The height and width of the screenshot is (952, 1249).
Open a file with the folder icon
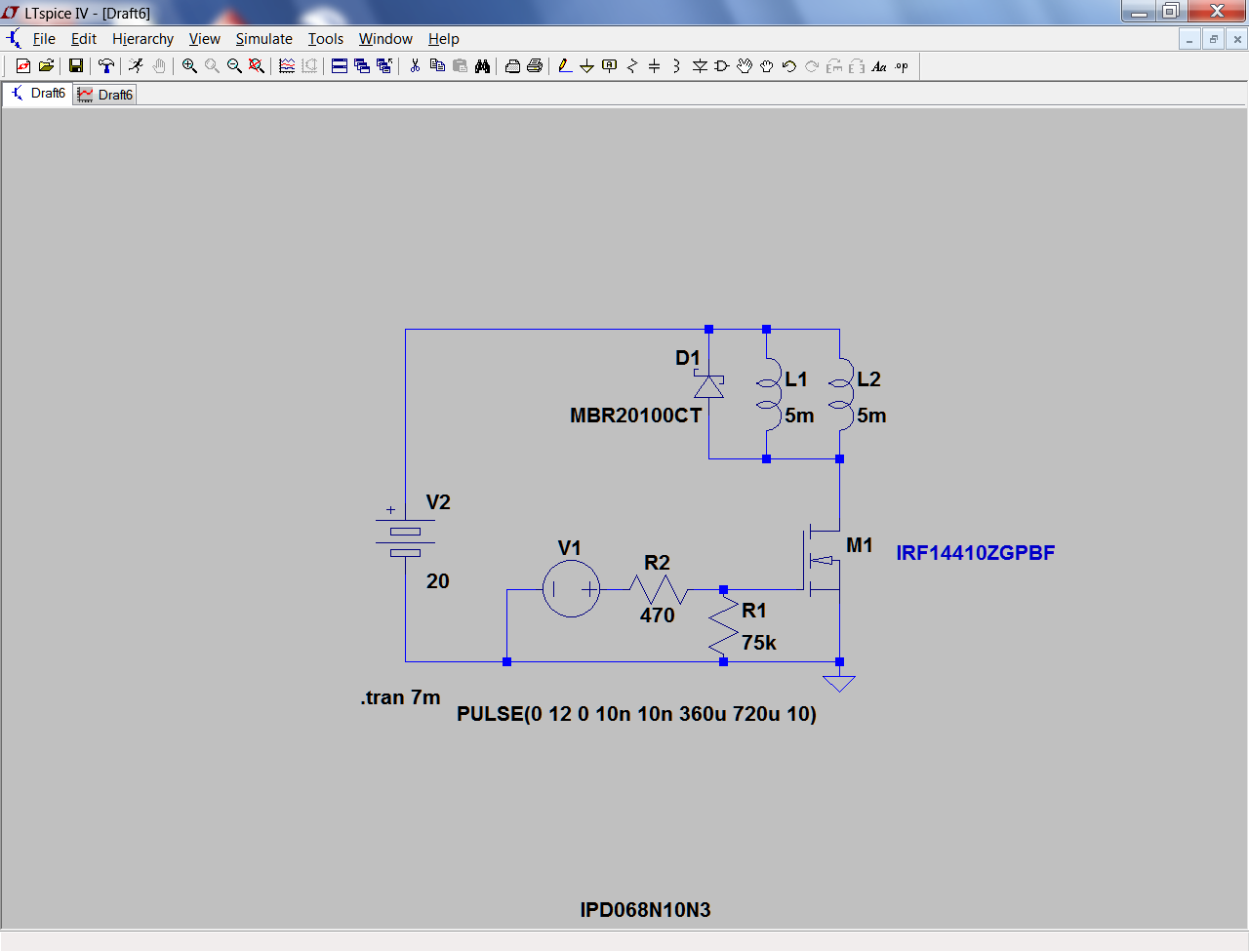pyautogui.click(x=46, y=66)
